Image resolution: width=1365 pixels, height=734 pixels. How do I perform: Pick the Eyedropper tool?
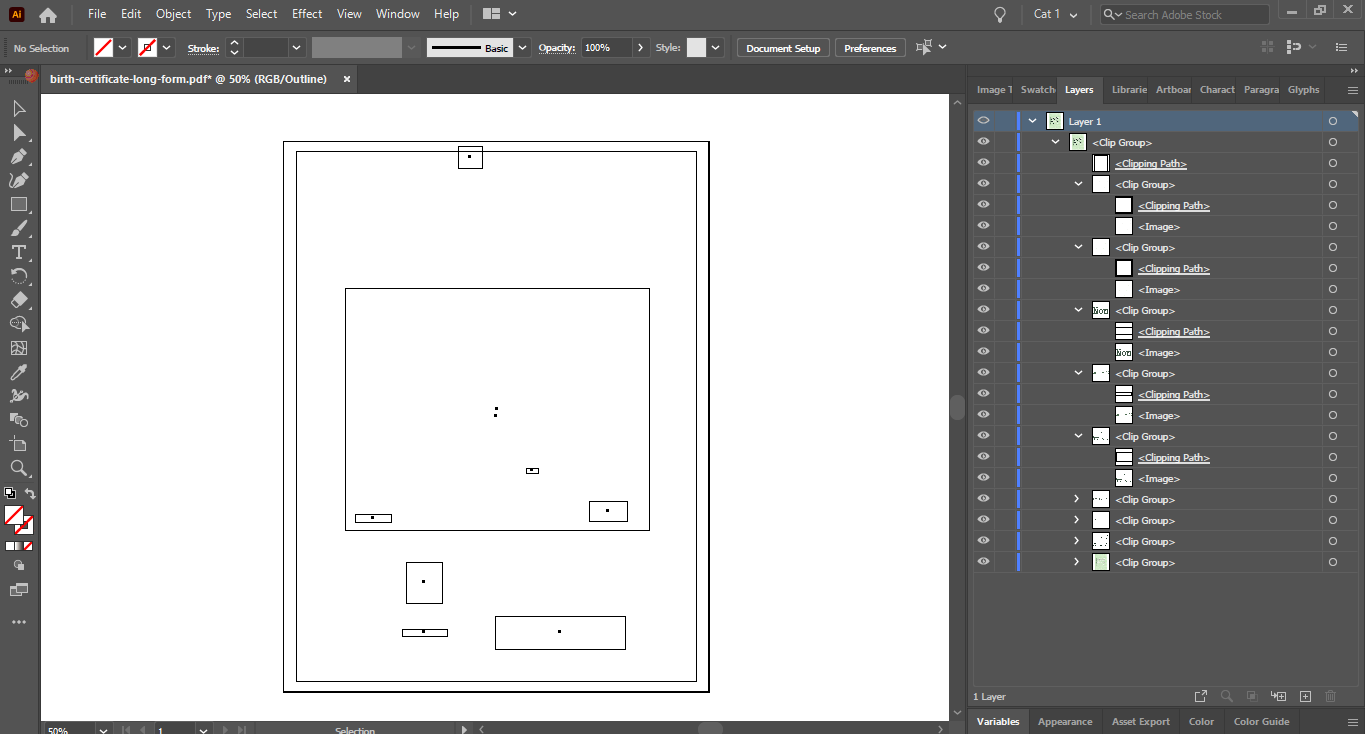pyautogui.click(x=18, y=372)
